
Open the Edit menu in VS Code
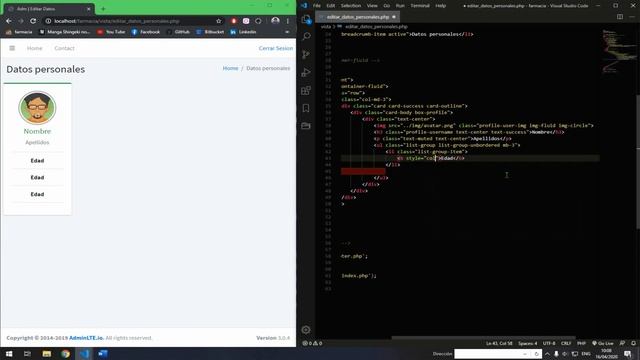pos(331,6)
